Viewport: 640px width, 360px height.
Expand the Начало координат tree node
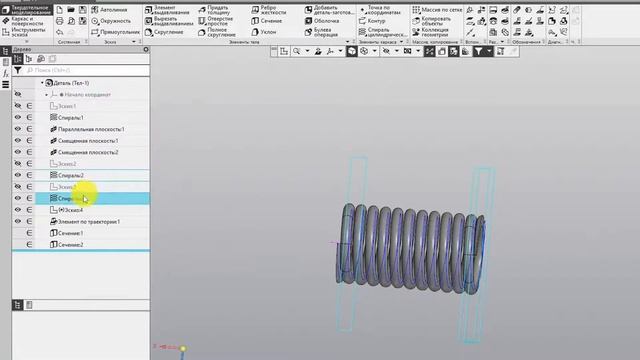[47, 95]
